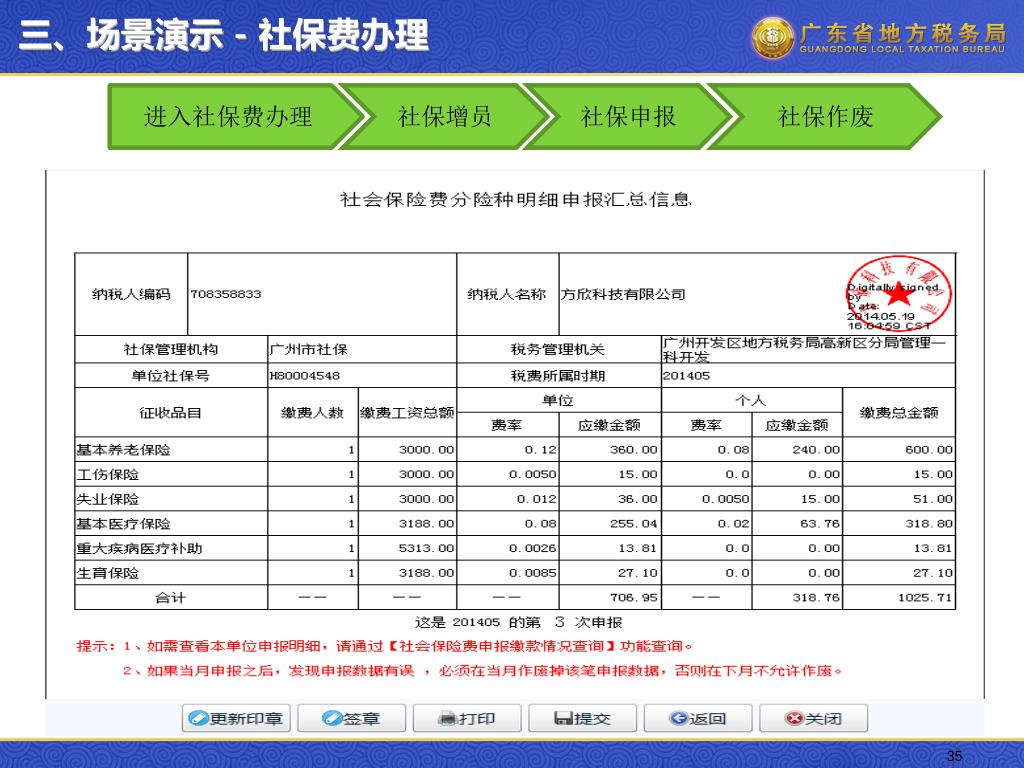Click the 这是 201405 的第 3 次申报 line
The height and width of the screenshot is (768, 1024).
[x=519, y=622]
